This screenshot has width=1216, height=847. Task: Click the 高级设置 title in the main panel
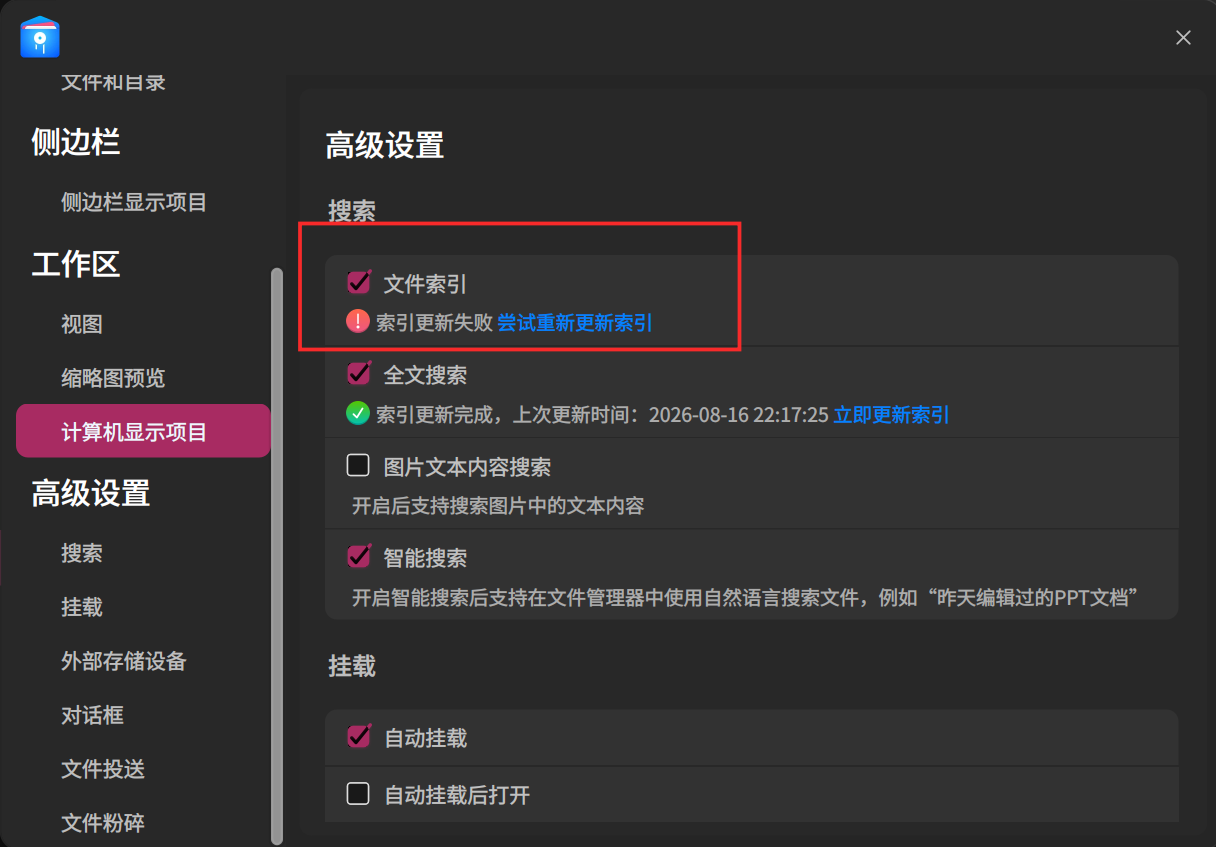click(385, 145)
